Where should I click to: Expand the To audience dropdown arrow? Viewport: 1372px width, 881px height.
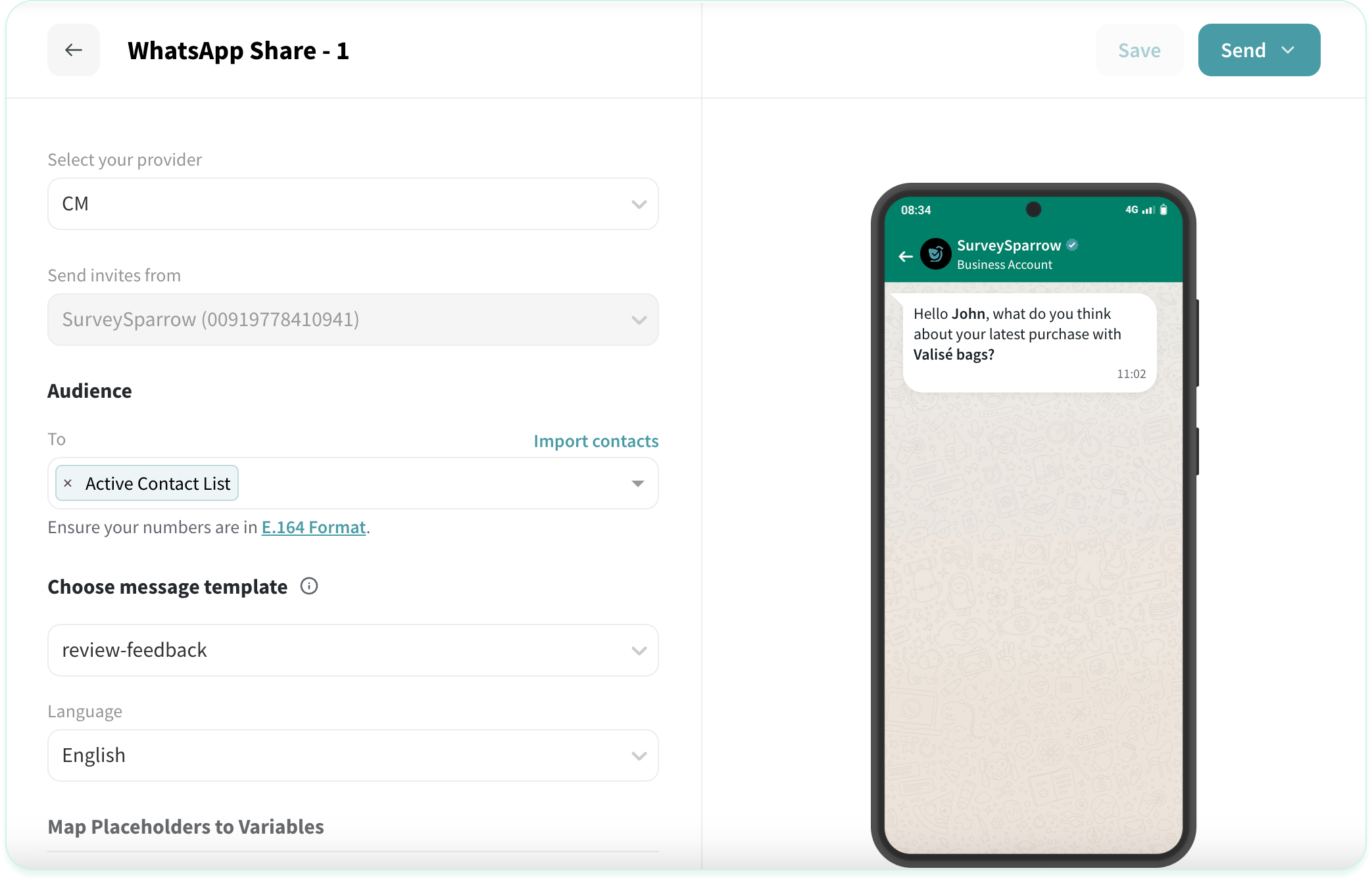(x=637, y=483)
